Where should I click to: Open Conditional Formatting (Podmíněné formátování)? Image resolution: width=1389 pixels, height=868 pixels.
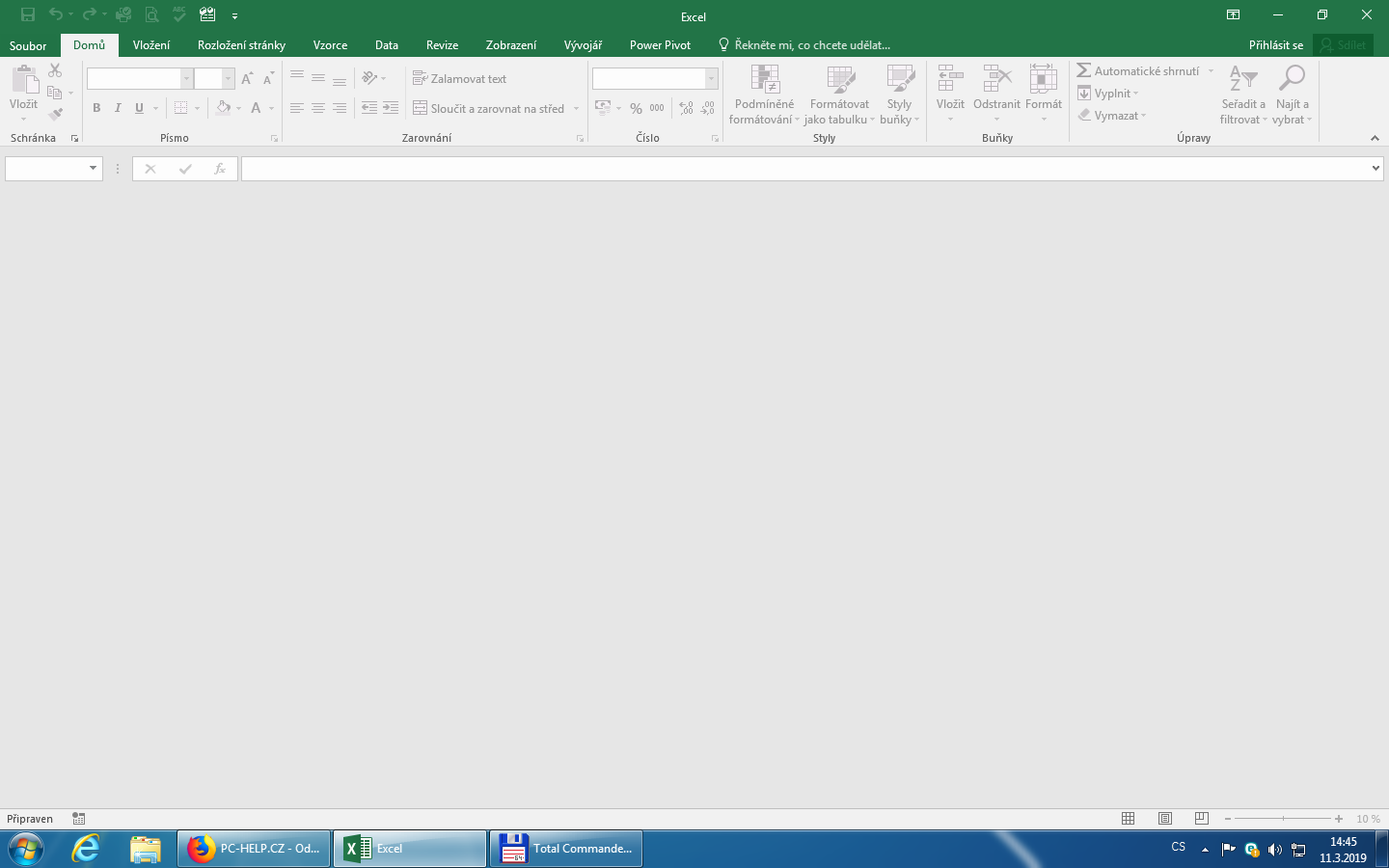(764, 95)
